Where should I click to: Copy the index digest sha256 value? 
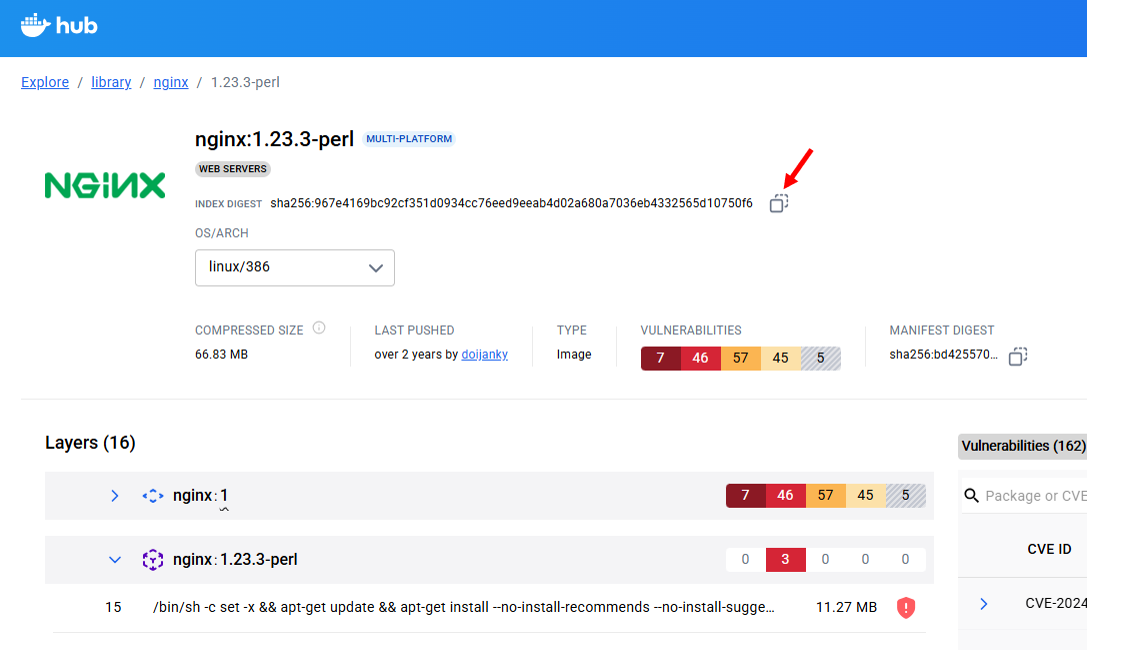778,203
